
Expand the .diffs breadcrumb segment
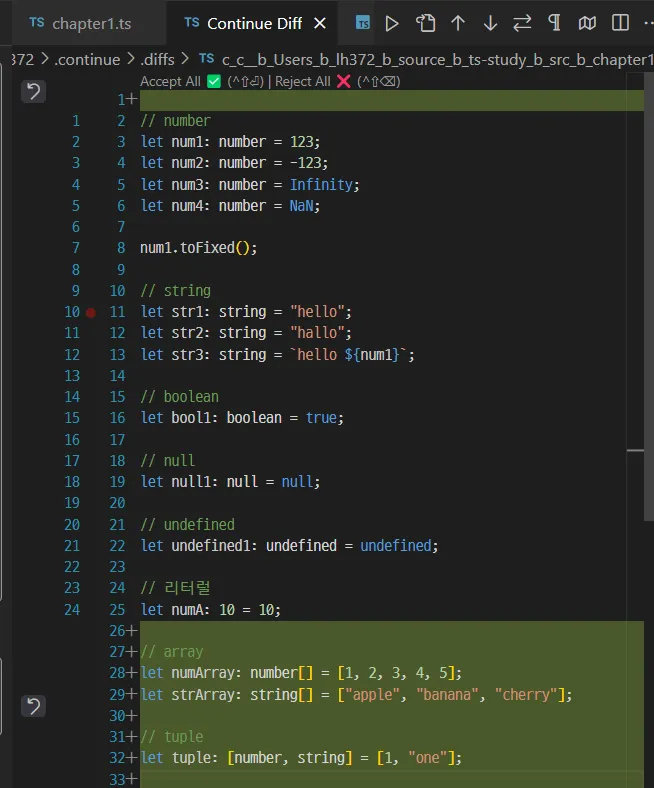click(x=158, y=60)
